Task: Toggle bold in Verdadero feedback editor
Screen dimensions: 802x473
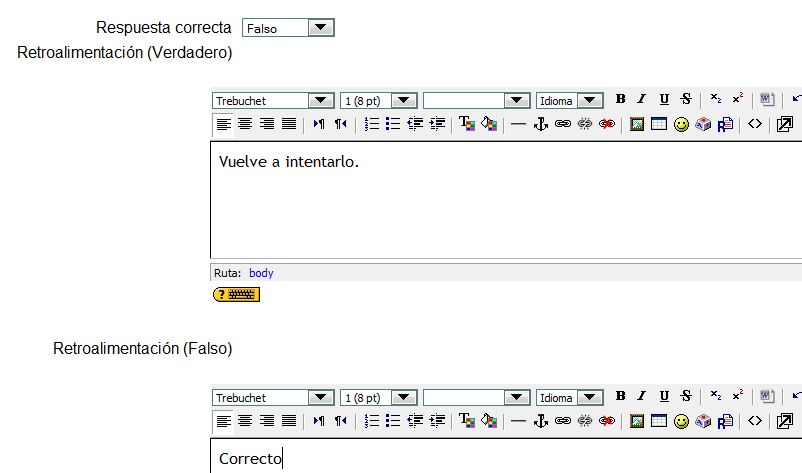Action: pos(620,99)
